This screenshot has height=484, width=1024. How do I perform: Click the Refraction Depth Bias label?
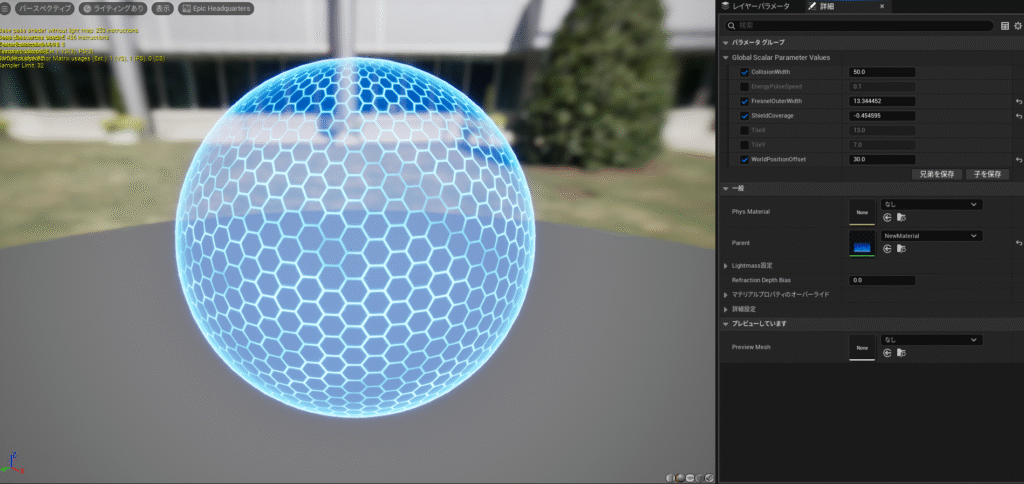761,280
